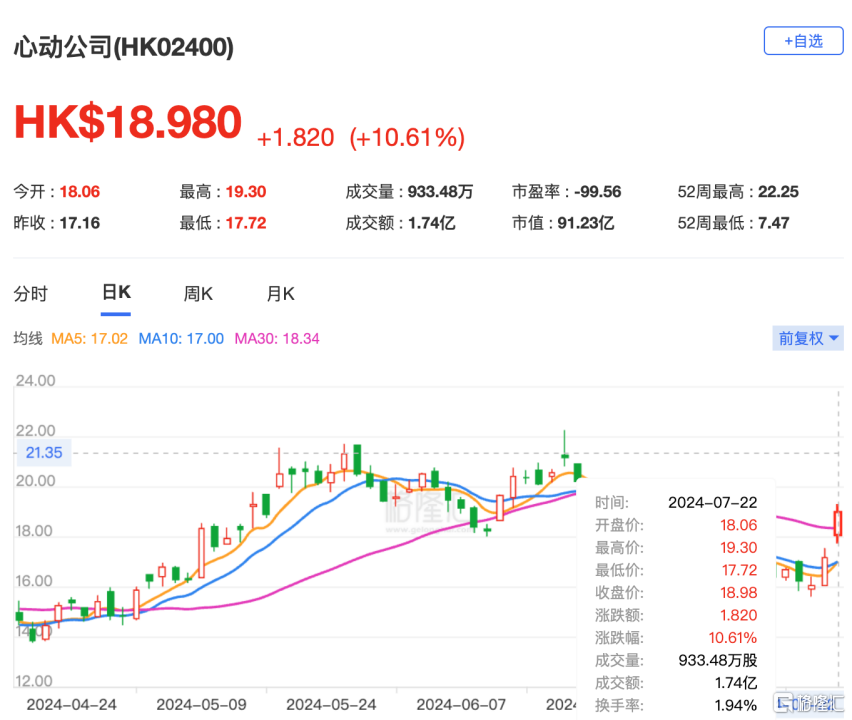The image size is (852, 720).
Task: Click the tooltip 涨跌幅 value 10.61%
Action: (732, 638)
